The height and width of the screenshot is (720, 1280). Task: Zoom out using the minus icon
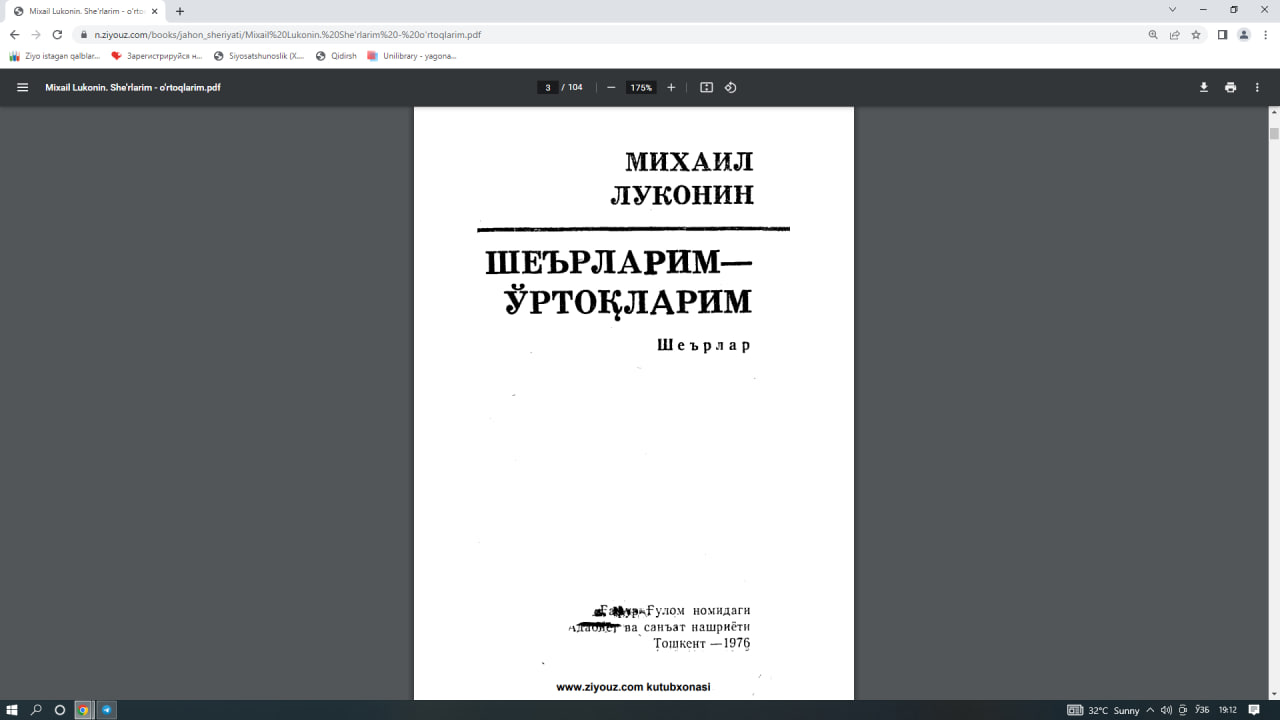point(610,87)
